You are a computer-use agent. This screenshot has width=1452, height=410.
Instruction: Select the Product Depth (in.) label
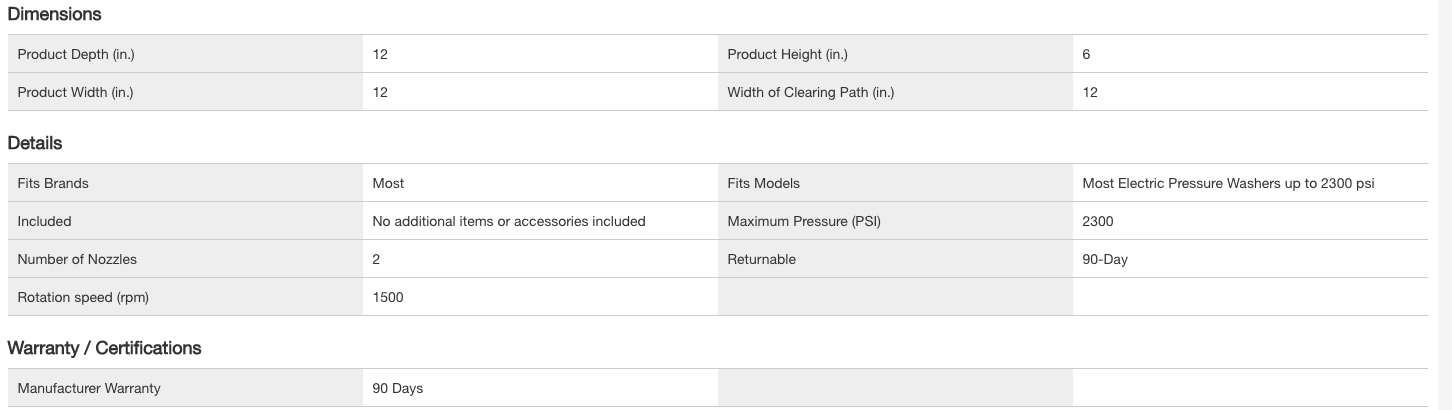click(76, 55)
